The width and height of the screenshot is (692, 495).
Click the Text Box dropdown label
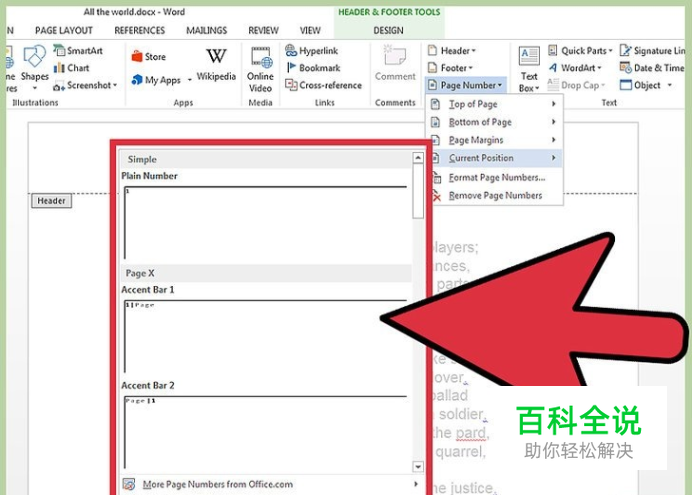(529, 82)
